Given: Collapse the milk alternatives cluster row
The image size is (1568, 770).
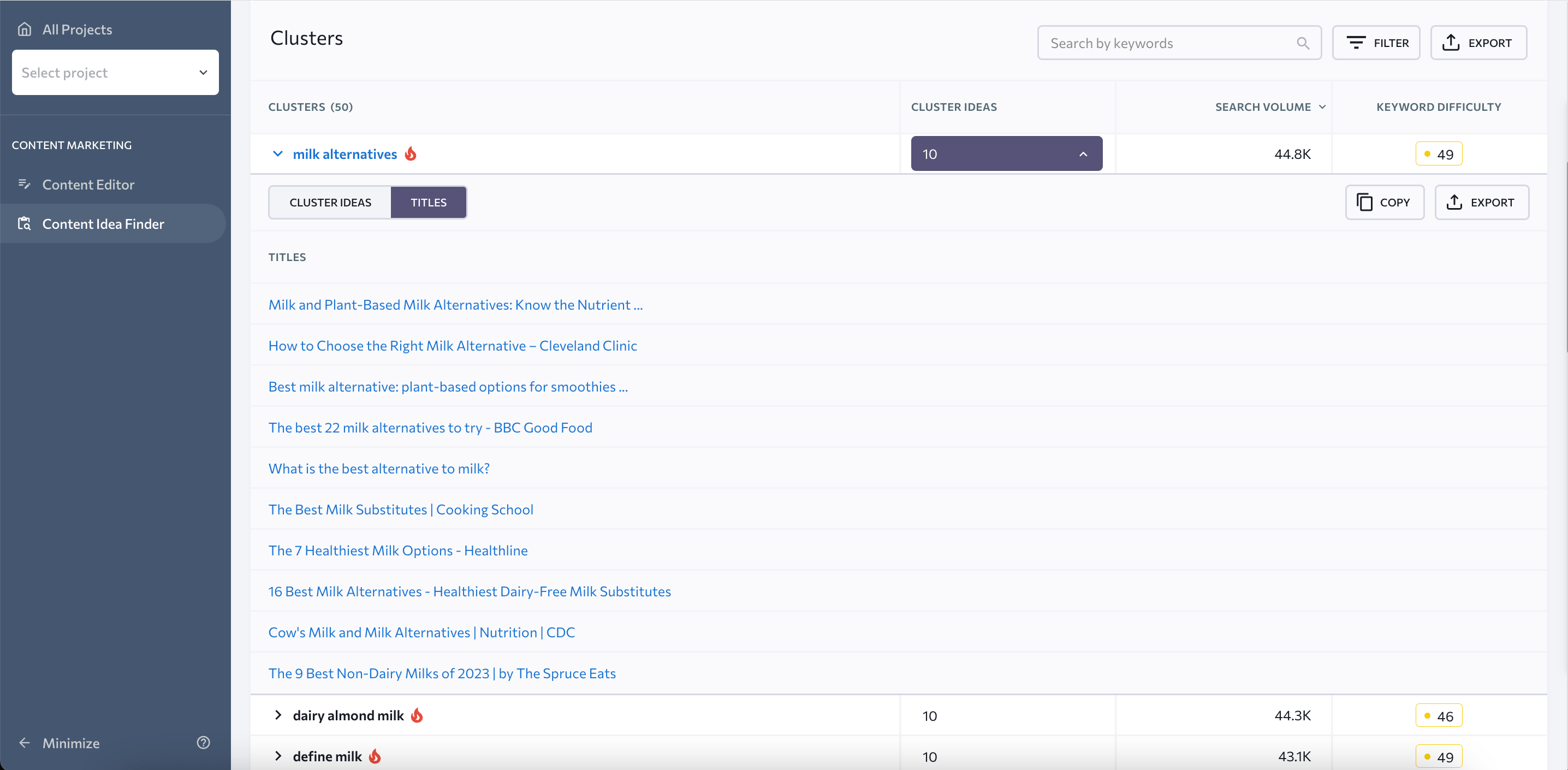Looking at the screenshot, I should point(277,153).
